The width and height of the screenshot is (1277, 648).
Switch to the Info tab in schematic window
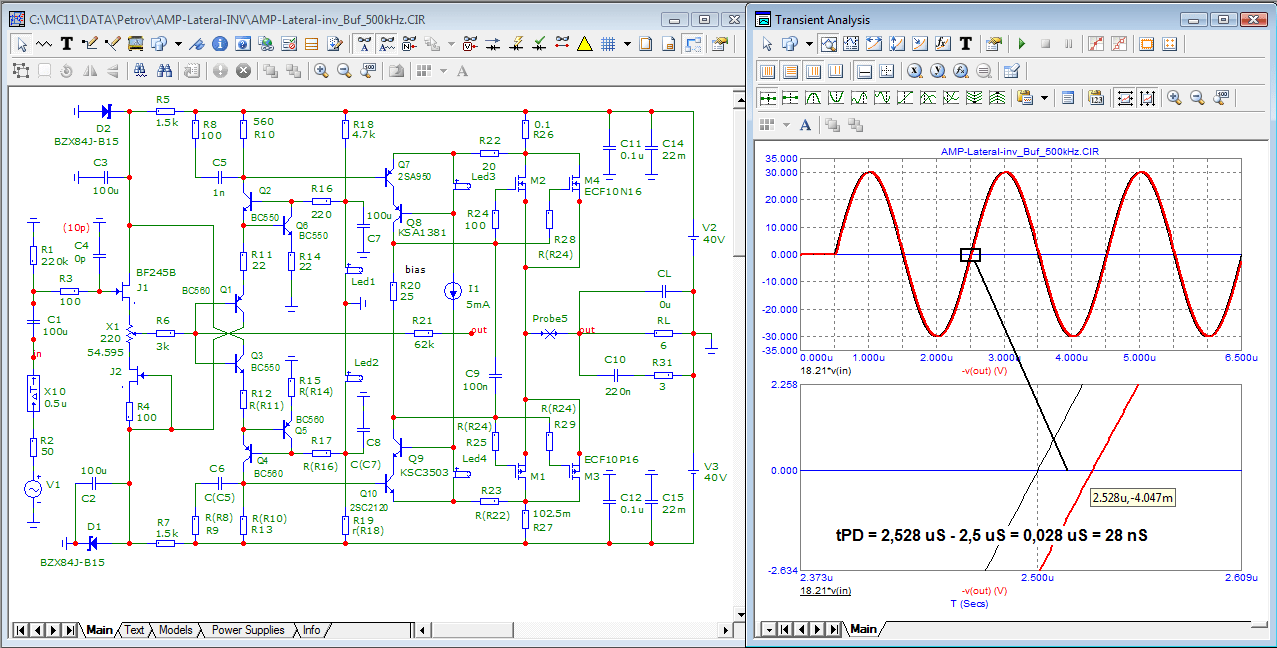(x=312, y=630)
